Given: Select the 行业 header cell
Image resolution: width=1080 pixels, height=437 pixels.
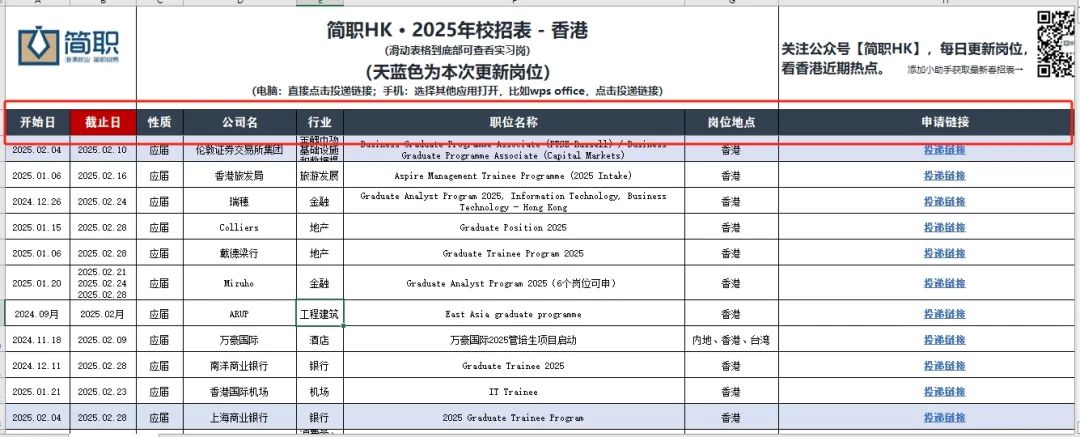Looking at the screenshot, I should (320, 123).
